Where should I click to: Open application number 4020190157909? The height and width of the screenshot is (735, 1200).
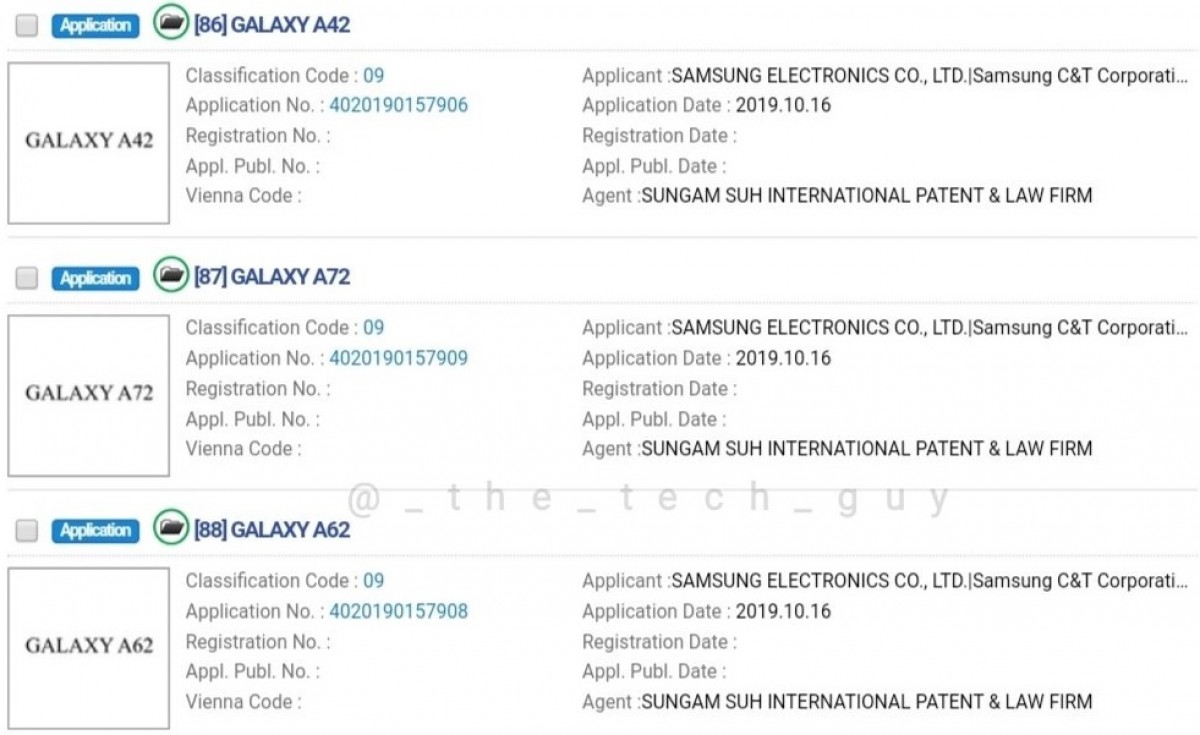pyautogui.click(x=398, y=358)
